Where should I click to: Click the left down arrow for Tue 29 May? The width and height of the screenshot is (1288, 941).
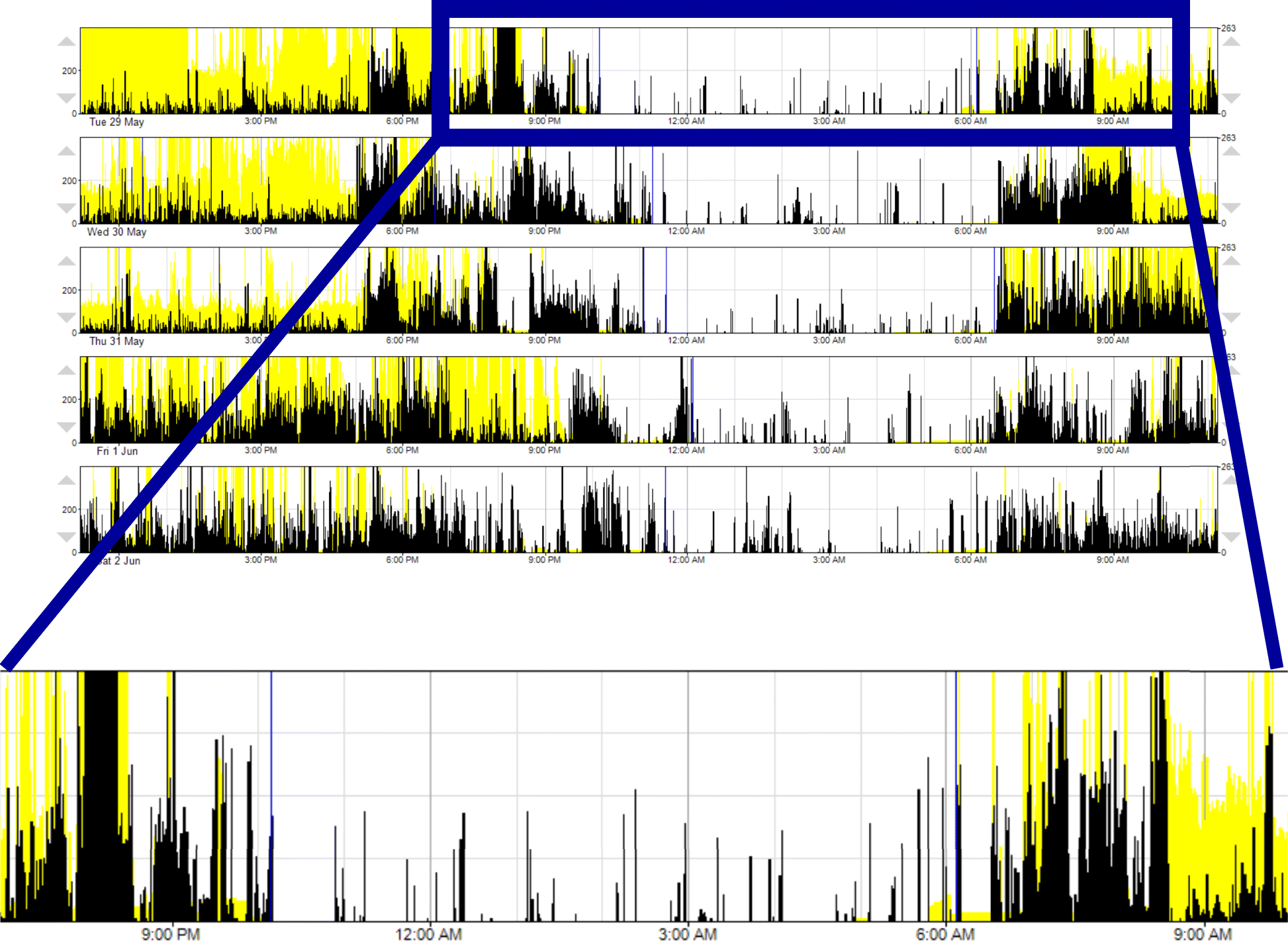(x=66, y=98)
